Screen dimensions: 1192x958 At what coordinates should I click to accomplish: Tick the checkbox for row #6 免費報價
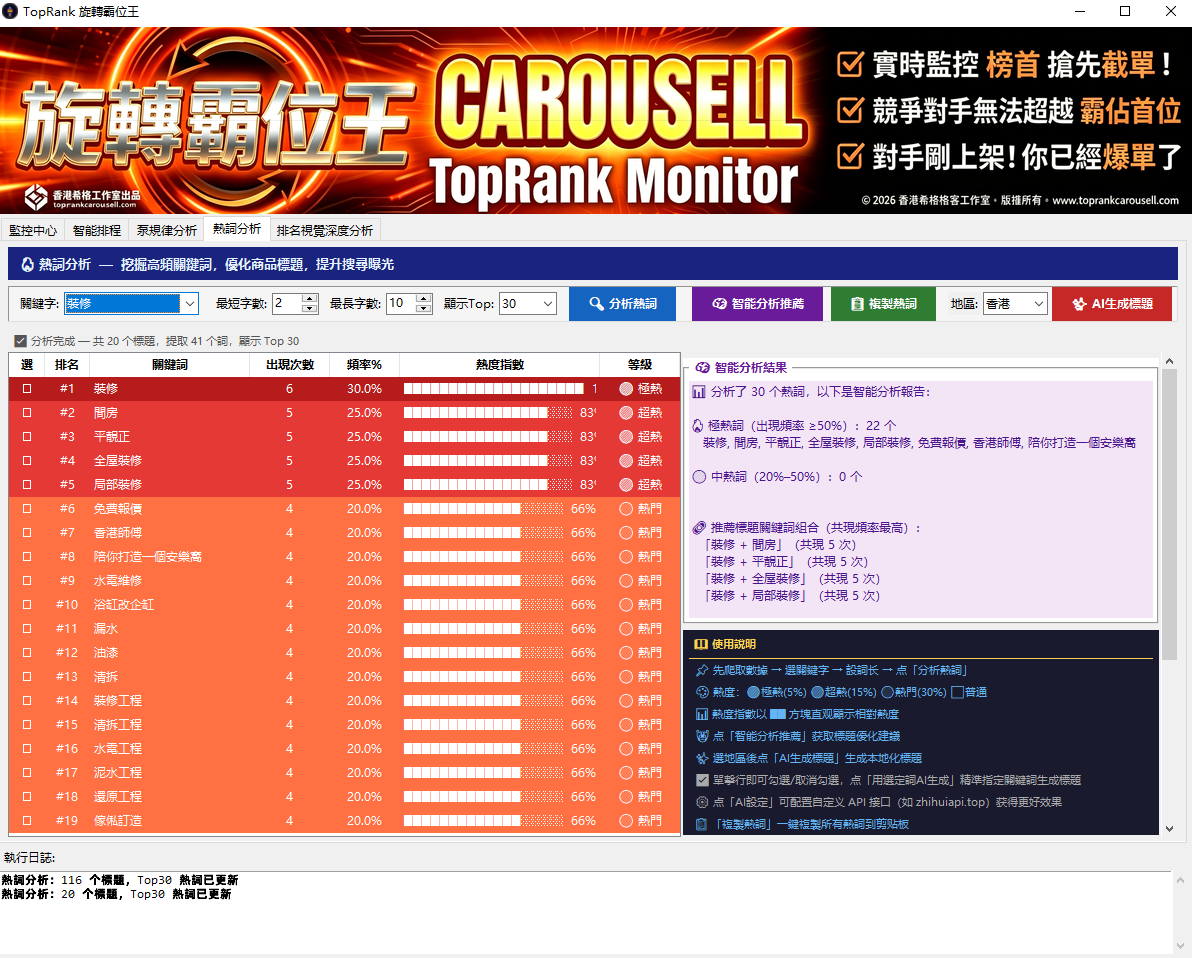27,509
